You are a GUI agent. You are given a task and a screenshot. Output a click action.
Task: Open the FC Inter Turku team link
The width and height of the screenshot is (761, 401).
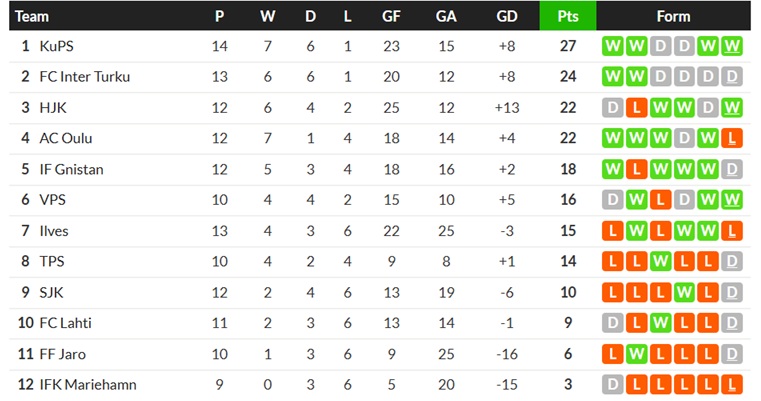pos(84,77)
